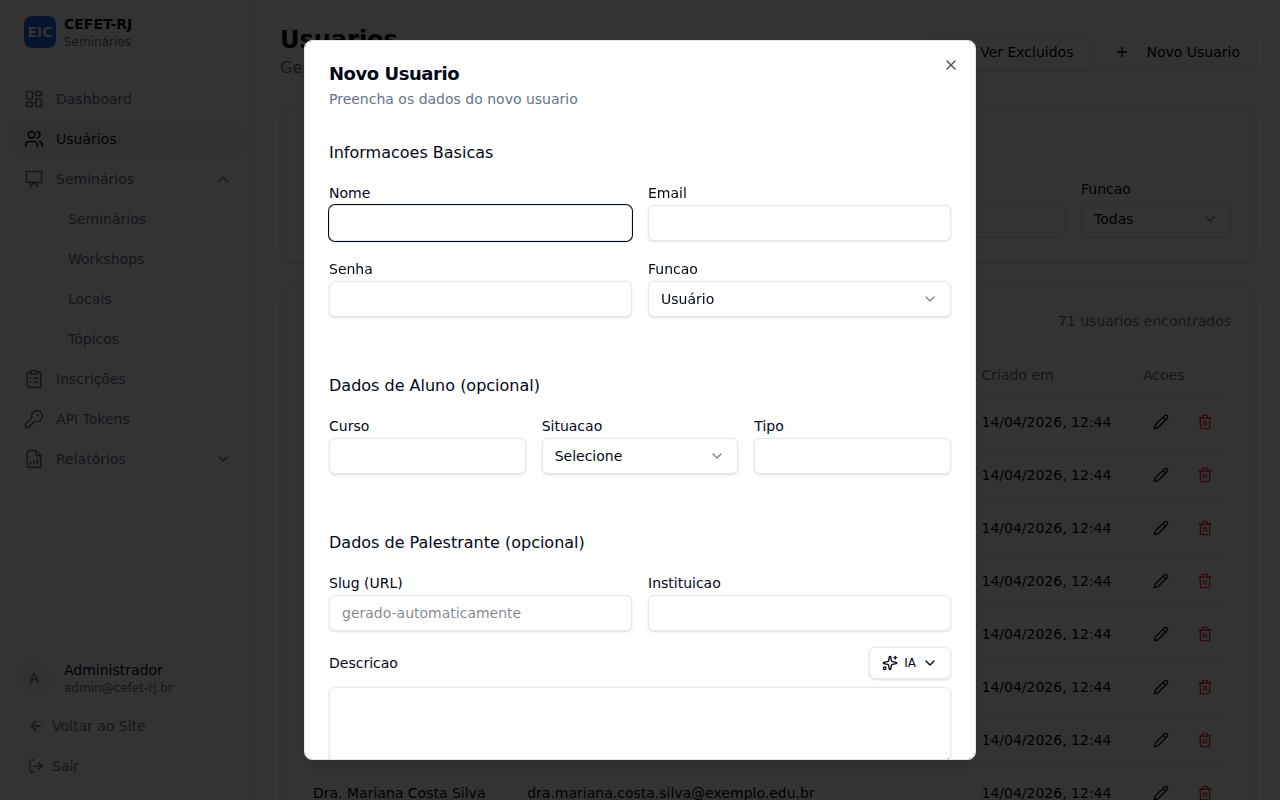Select Usuários in the sidebar
The height and width of the screenshot is (800, 1280).
point(130,139)
